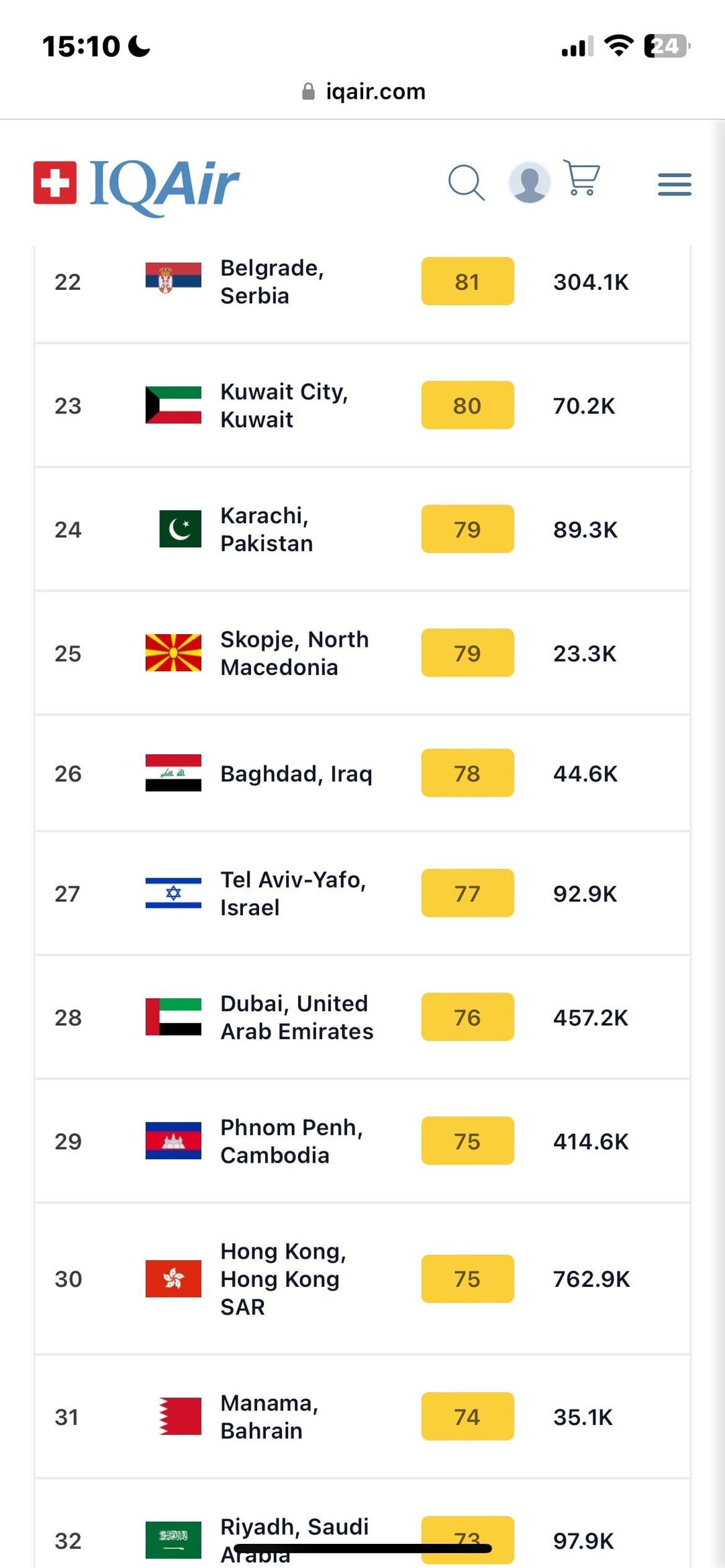Click Karachi's yellow AQI 79 badge
Screen dimensions: 725x1568
[467, 529]
